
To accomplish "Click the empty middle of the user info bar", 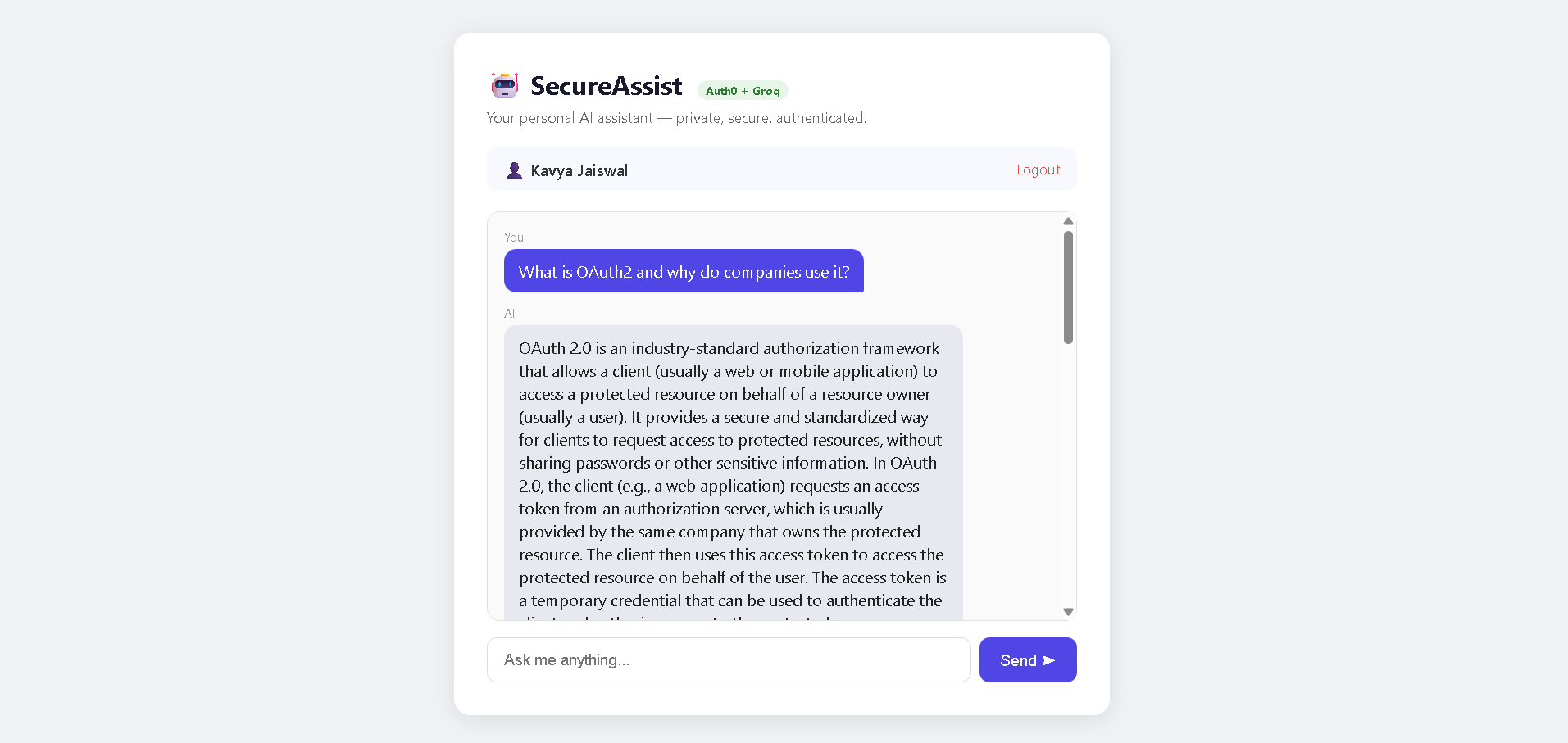I will [x=820, y=170].
